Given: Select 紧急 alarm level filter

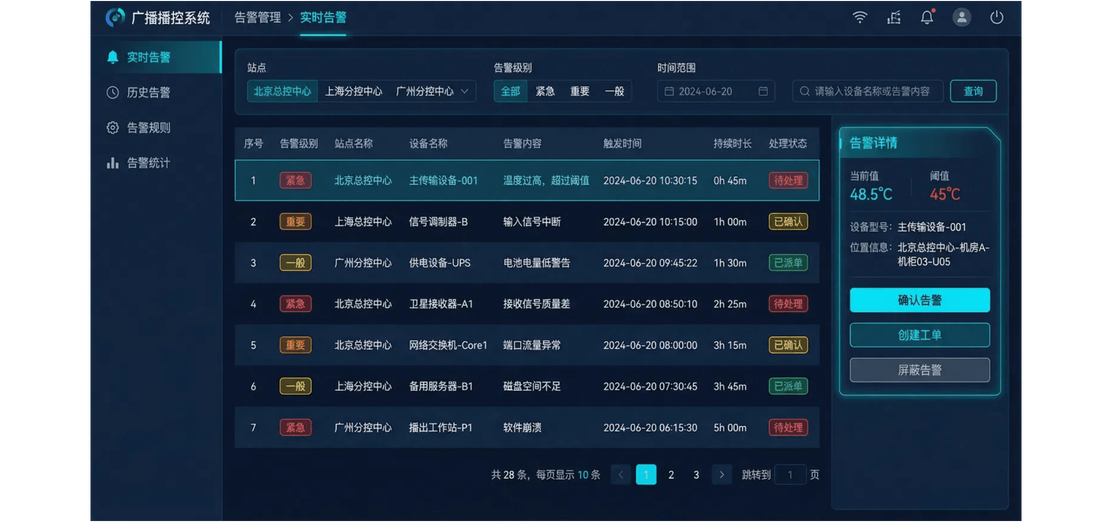Looking at the screenshot, I should (x=545, y=91).
